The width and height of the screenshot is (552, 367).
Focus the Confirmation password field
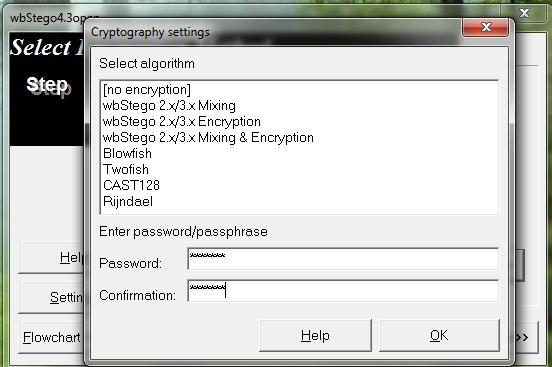[x=343, y=291]
